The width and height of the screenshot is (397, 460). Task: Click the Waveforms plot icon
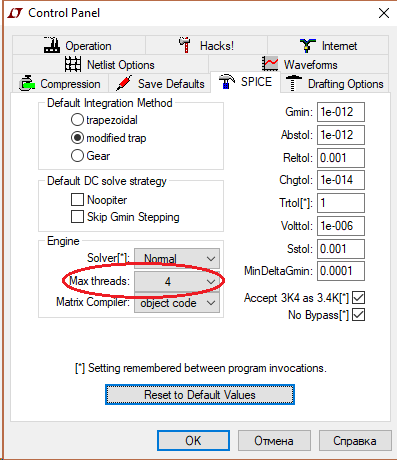click(x=270, y=64)
